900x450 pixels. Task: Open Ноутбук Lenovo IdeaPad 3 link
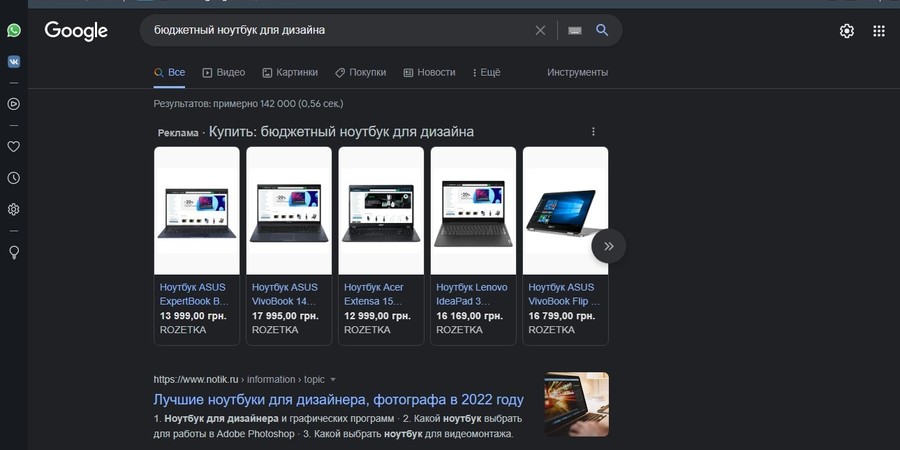coord(472,294)
